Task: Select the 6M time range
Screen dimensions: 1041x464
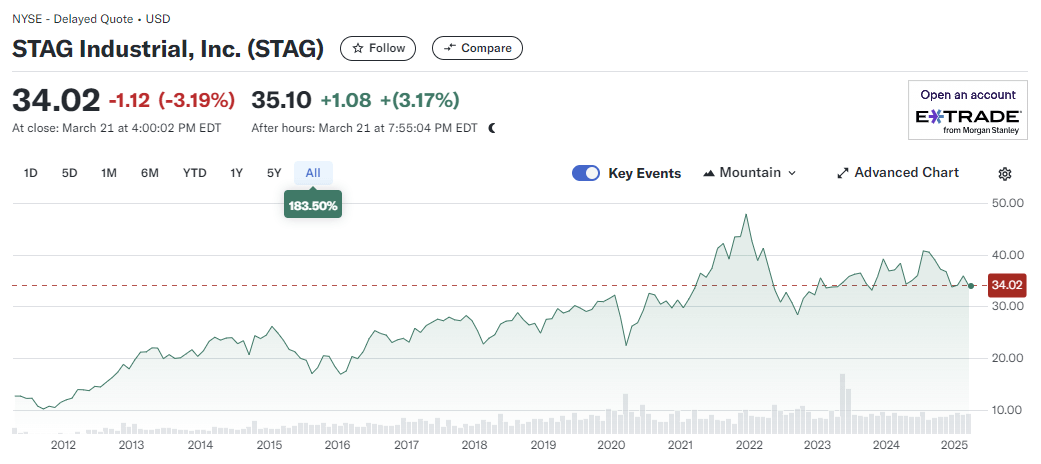Action: [x=149, y=173]
